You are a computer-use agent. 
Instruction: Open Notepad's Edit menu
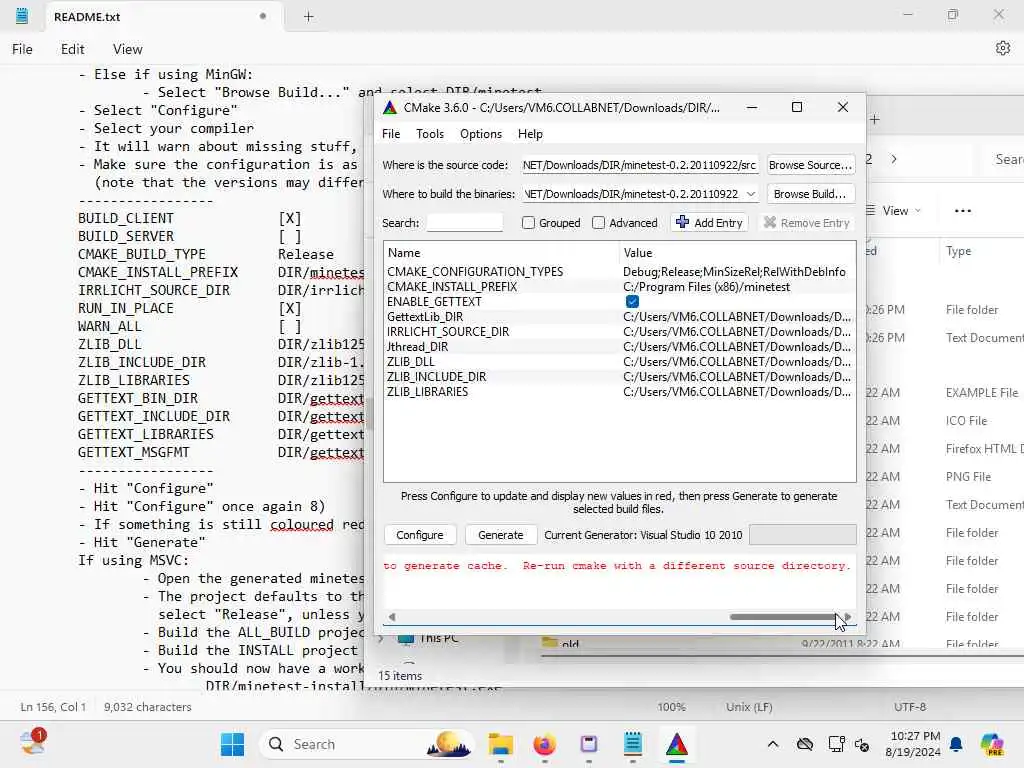click(x=72, y=49)
